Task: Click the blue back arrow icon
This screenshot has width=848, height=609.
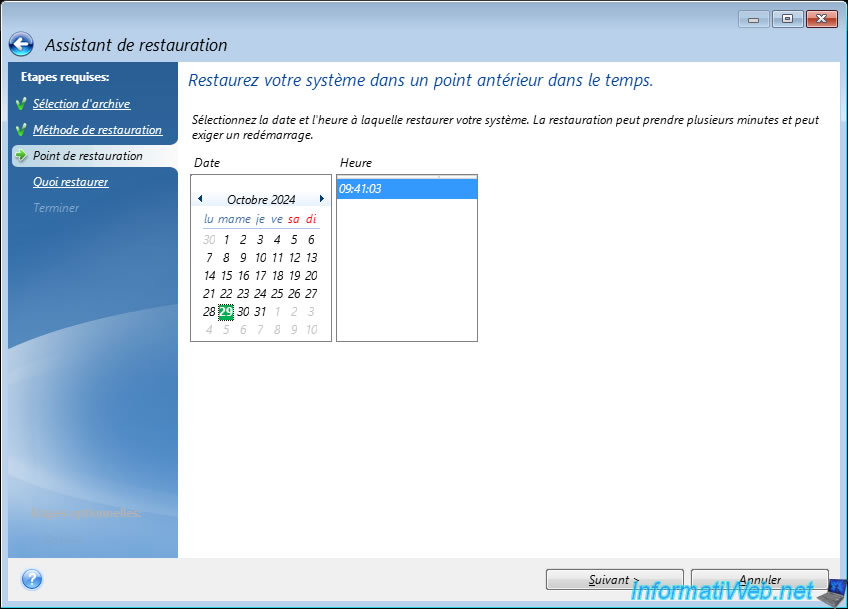Action: 21,45
